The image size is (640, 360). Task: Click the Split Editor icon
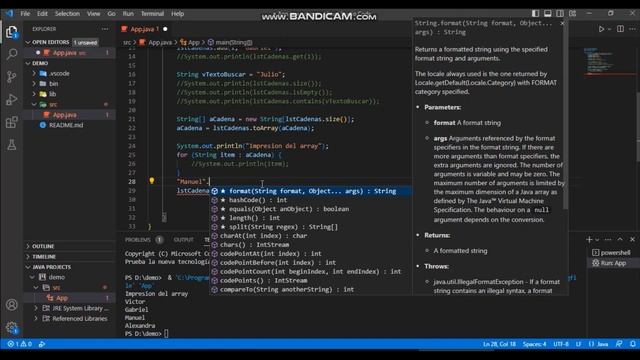coord(620,29)
